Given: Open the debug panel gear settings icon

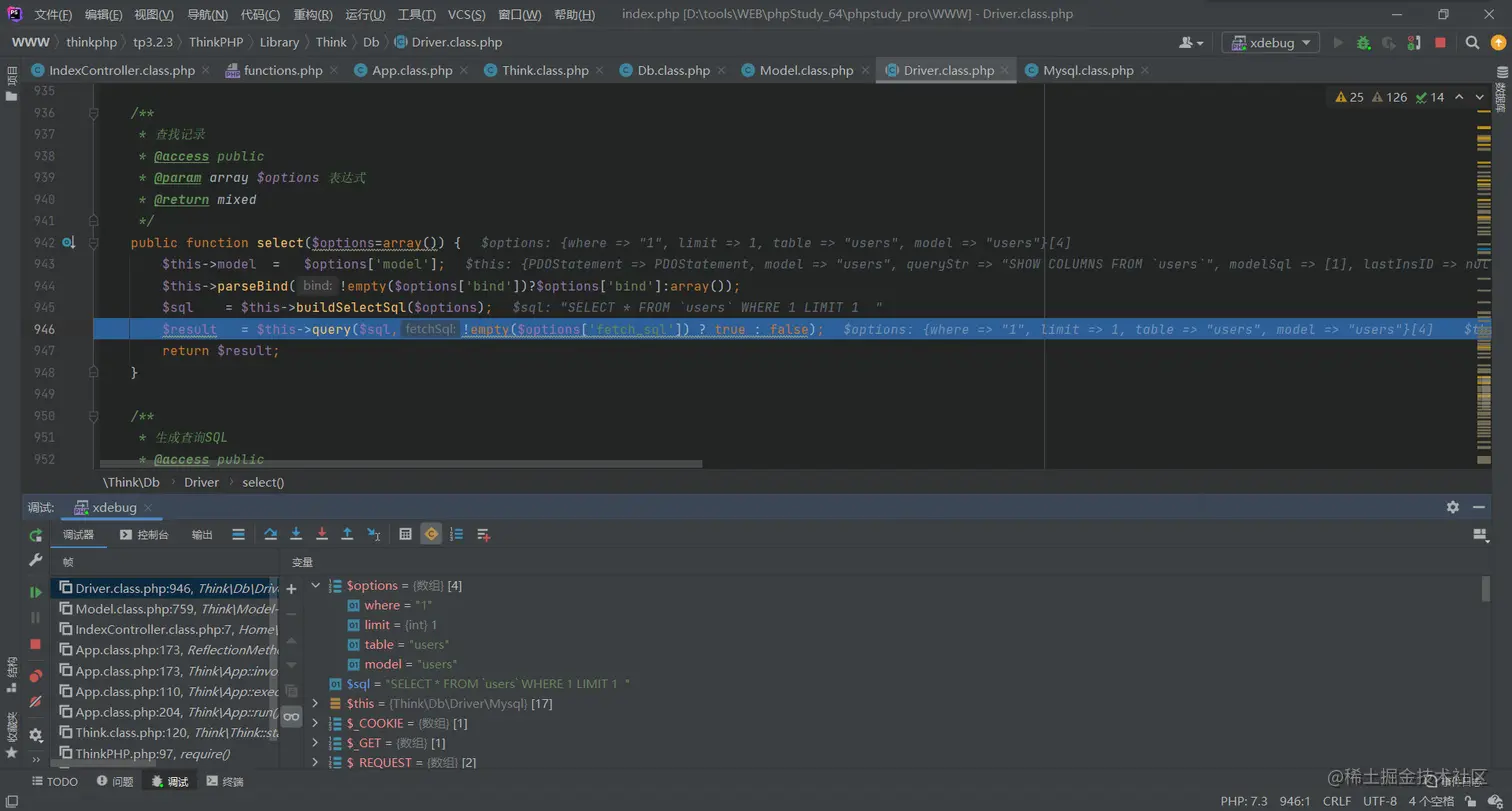Looking at the screenshot, I should tap(36, 735).
